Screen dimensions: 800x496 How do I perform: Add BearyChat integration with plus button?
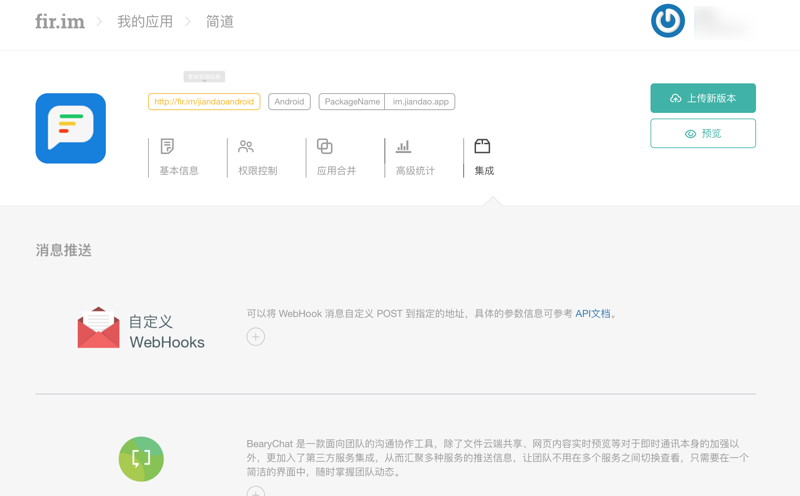click(256, 492)
